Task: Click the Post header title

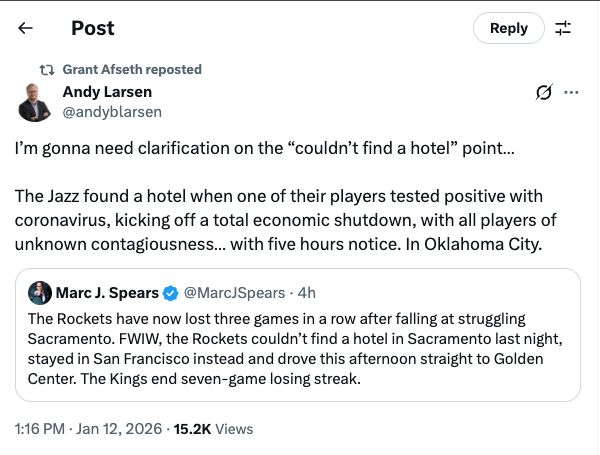Action: click(x=93, y=28)
